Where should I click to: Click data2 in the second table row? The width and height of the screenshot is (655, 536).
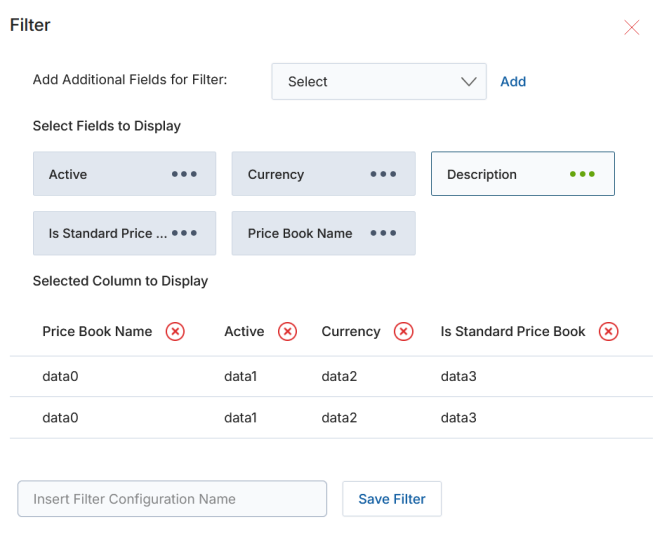point(339,418)
